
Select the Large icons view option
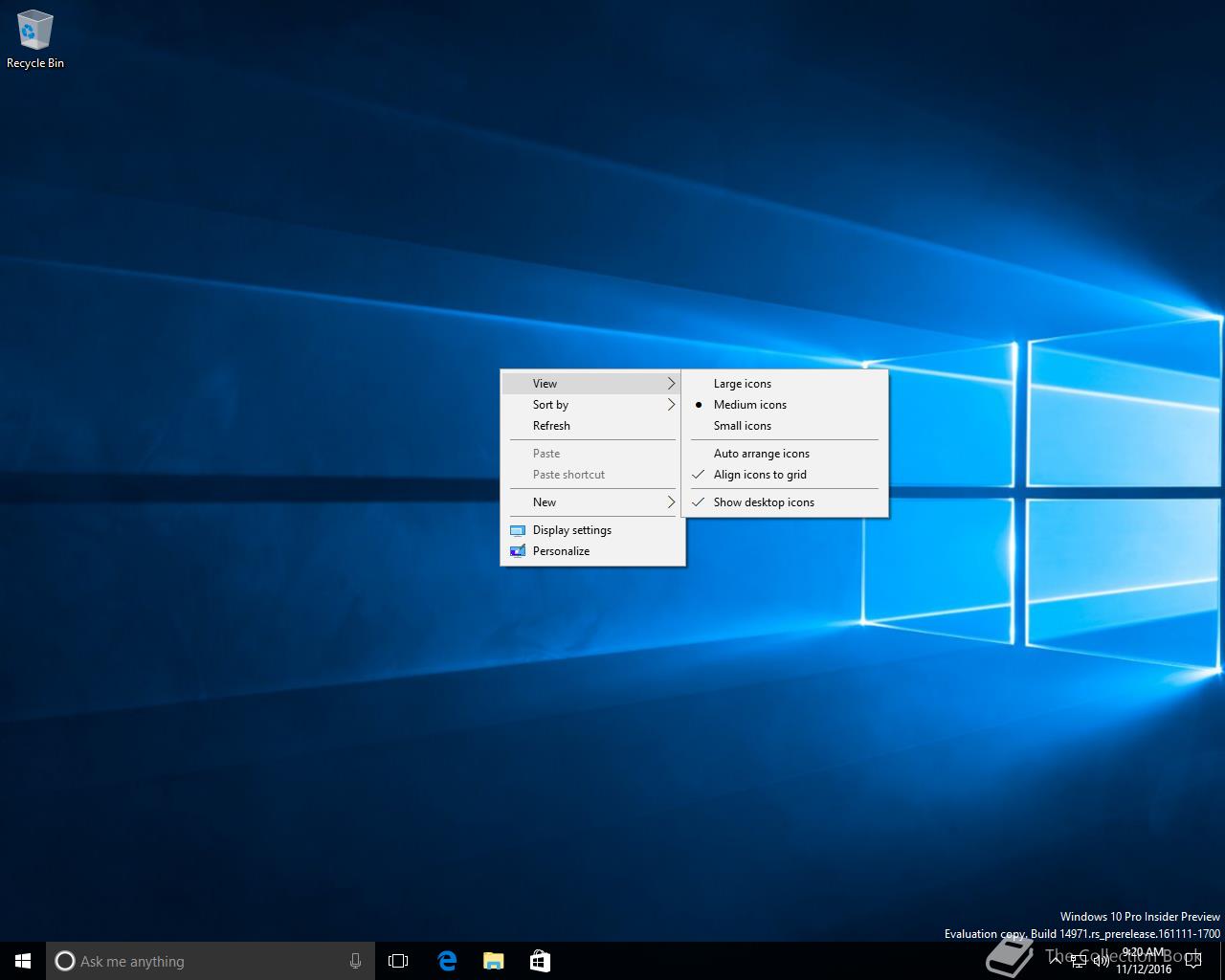tap(743, 384)
